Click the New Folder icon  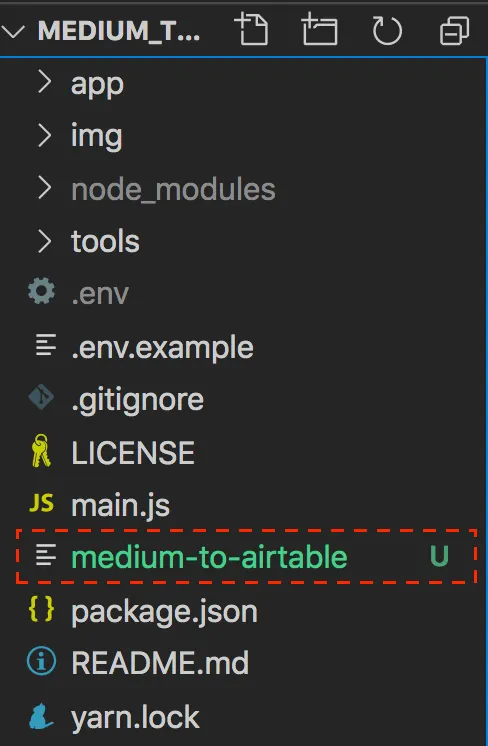(319, 29)
